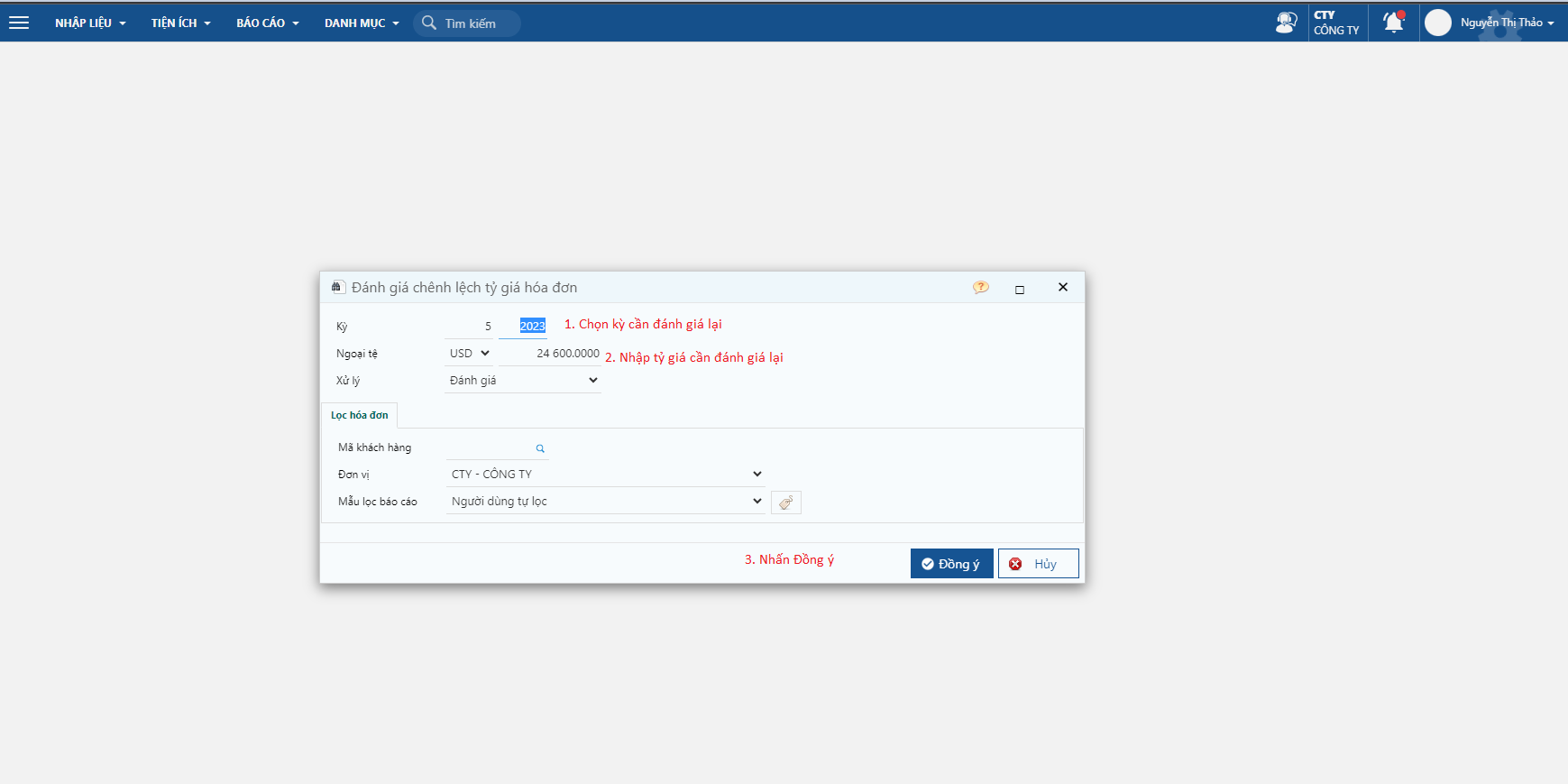Open the BÁO CÁO menu
Screen dimensions: 1568x784
click(x=267, y=23)
